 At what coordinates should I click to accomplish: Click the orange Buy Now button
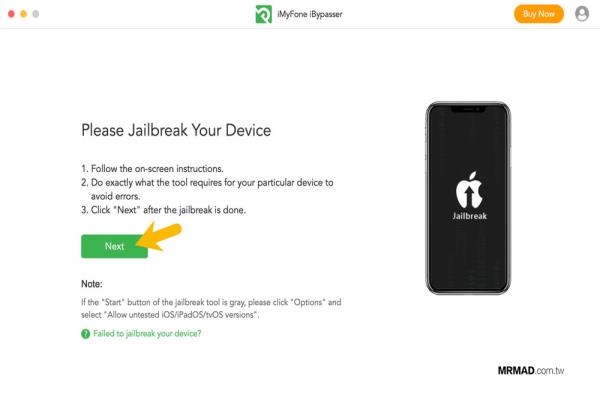point(538,14)
